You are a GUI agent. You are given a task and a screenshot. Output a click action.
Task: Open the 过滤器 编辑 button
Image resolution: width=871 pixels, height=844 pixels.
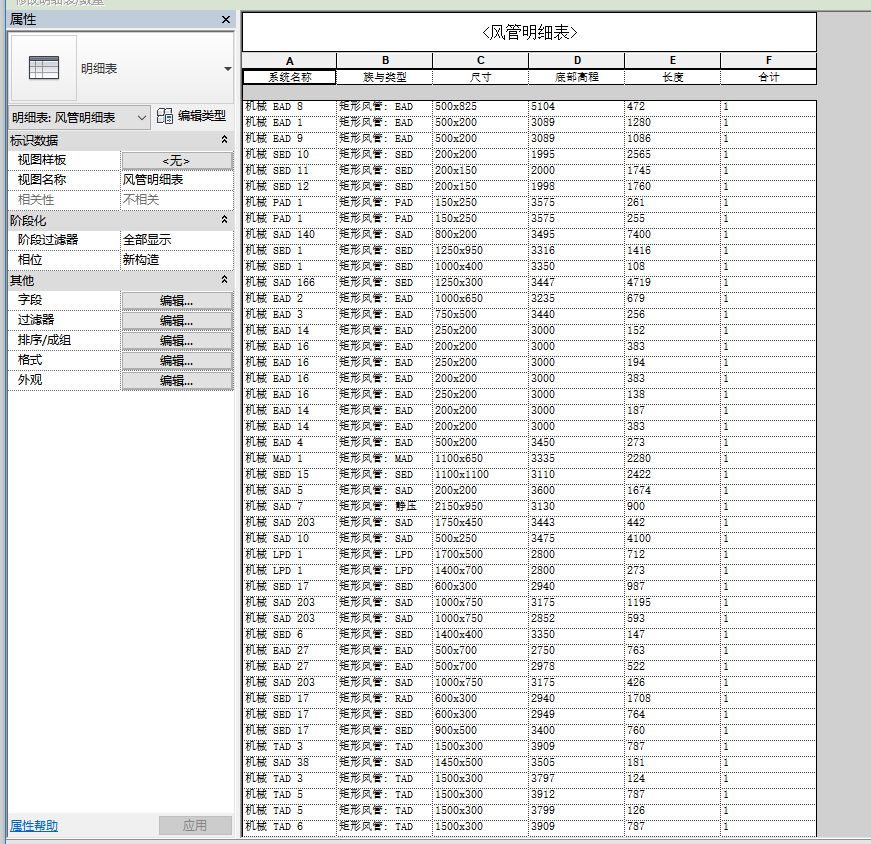pyautogui.click(x=177, y=321)
